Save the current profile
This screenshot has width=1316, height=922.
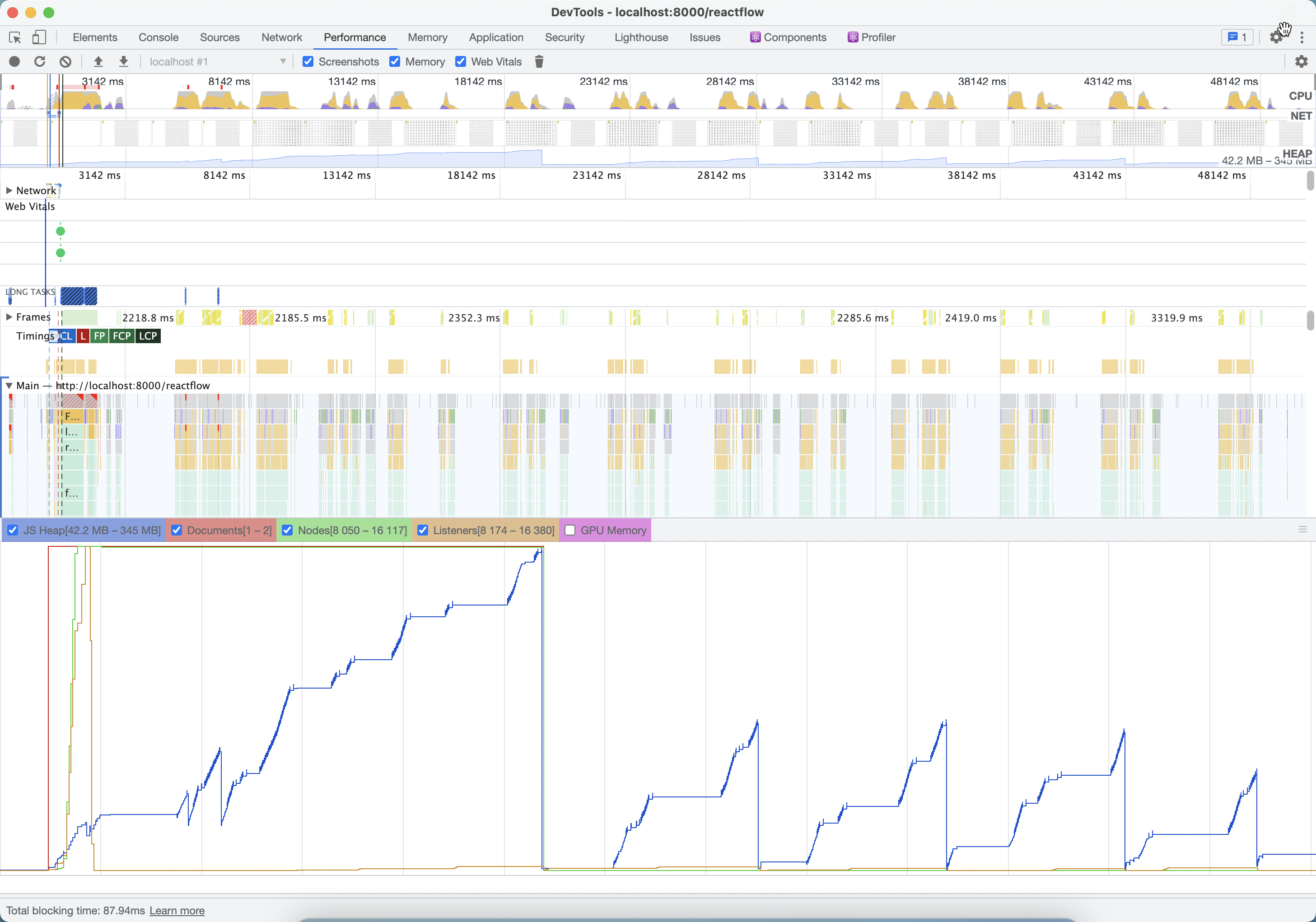click(123, 61)
